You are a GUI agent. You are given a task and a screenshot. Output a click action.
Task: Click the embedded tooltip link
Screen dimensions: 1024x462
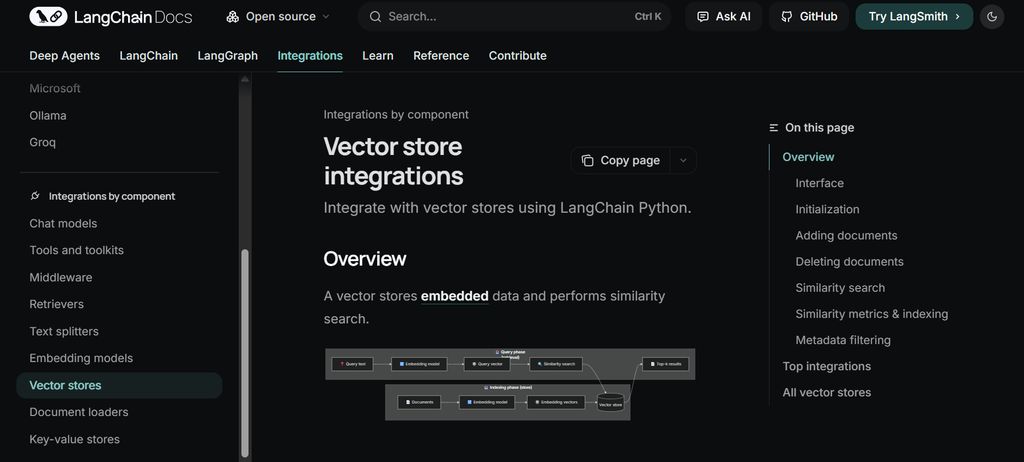click(x=455, y=296)
